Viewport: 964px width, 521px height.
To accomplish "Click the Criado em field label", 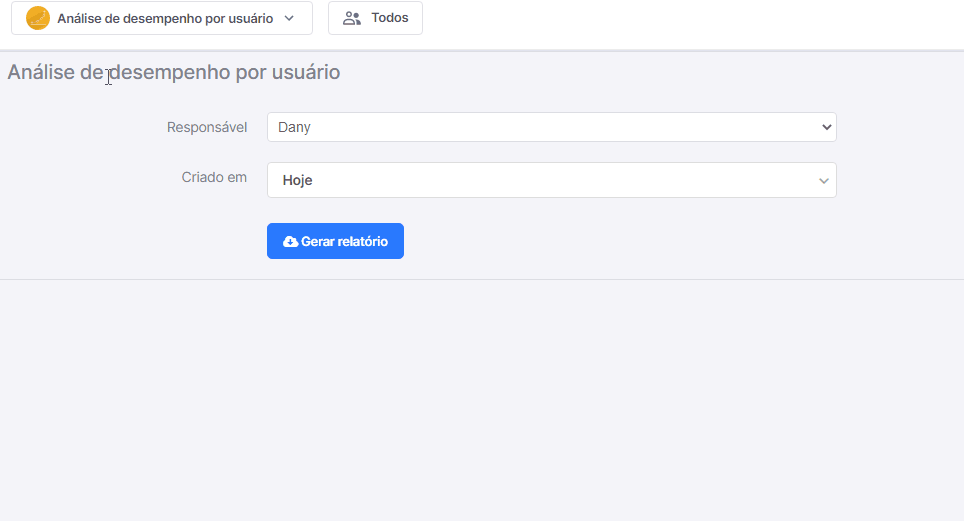I will pos(214,177).
